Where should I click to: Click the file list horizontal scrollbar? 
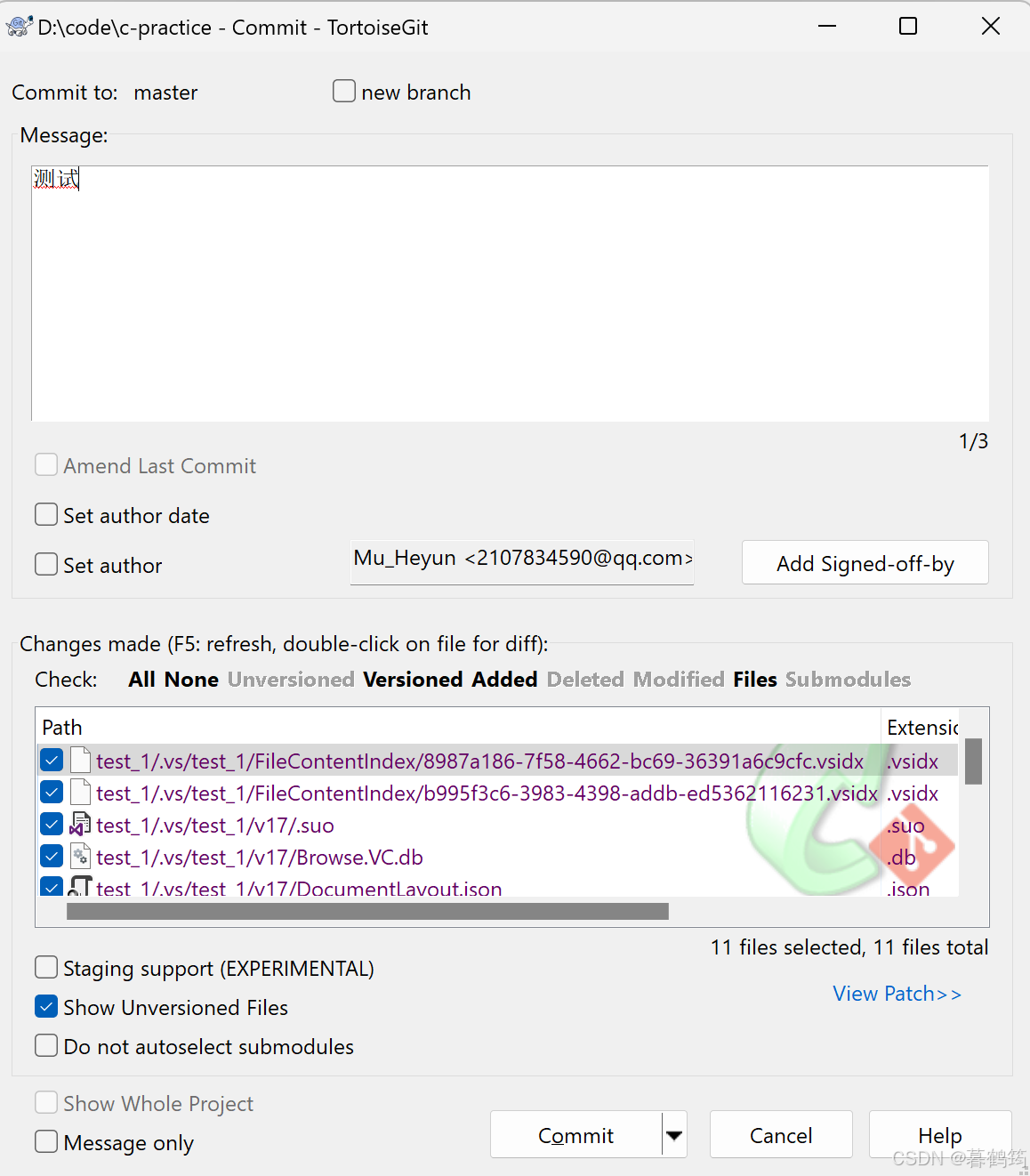(x=367, y=911)
